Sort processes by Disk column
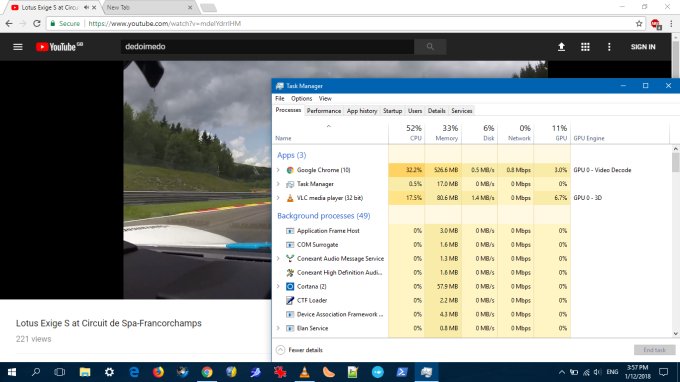The height and width of the screenshot is (382, 680). tap(480, 133)
